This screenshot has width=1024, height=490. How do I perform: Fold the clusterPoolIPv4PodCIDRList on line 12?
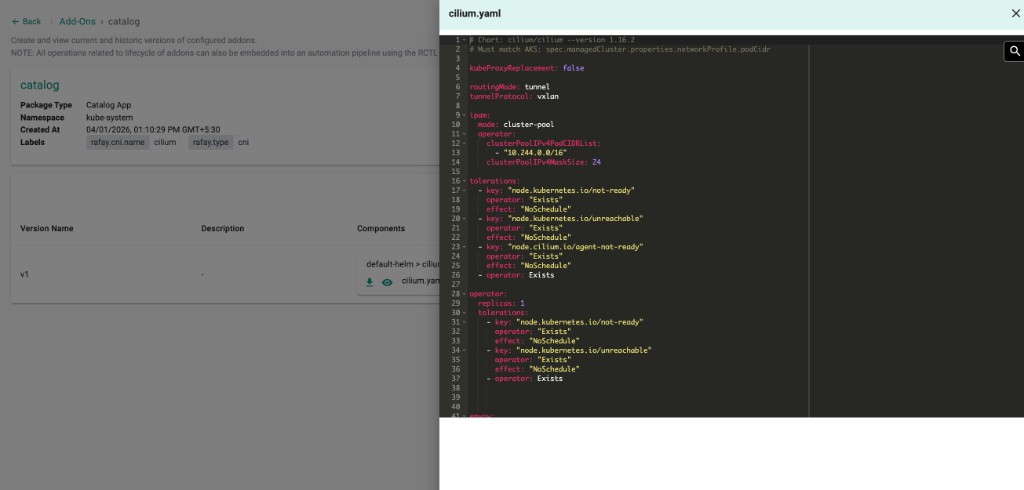[x=463, y=143]
